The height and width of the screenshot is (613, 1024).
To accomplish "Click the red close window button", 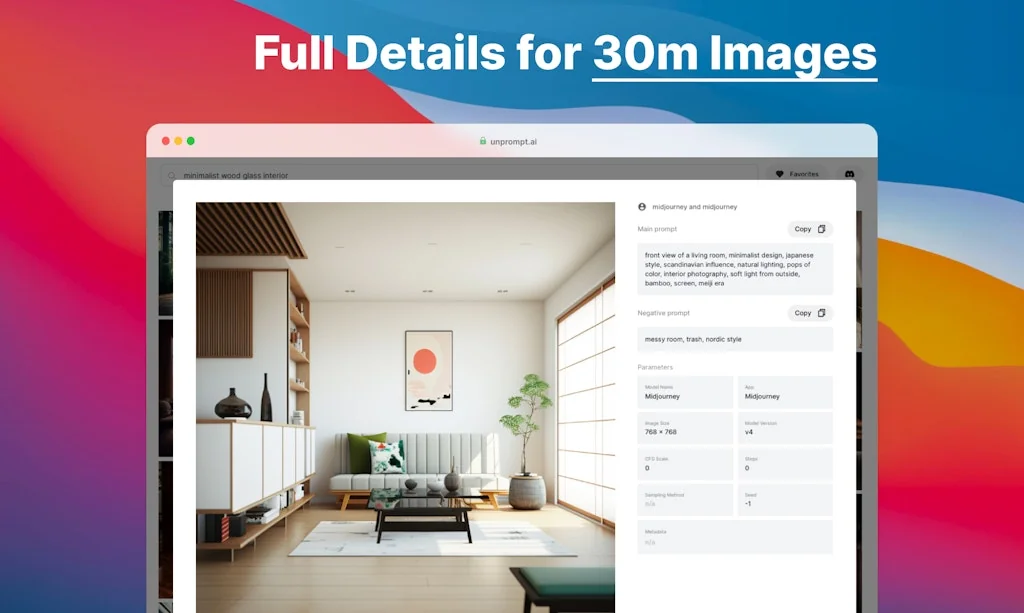I will point(166,141).
